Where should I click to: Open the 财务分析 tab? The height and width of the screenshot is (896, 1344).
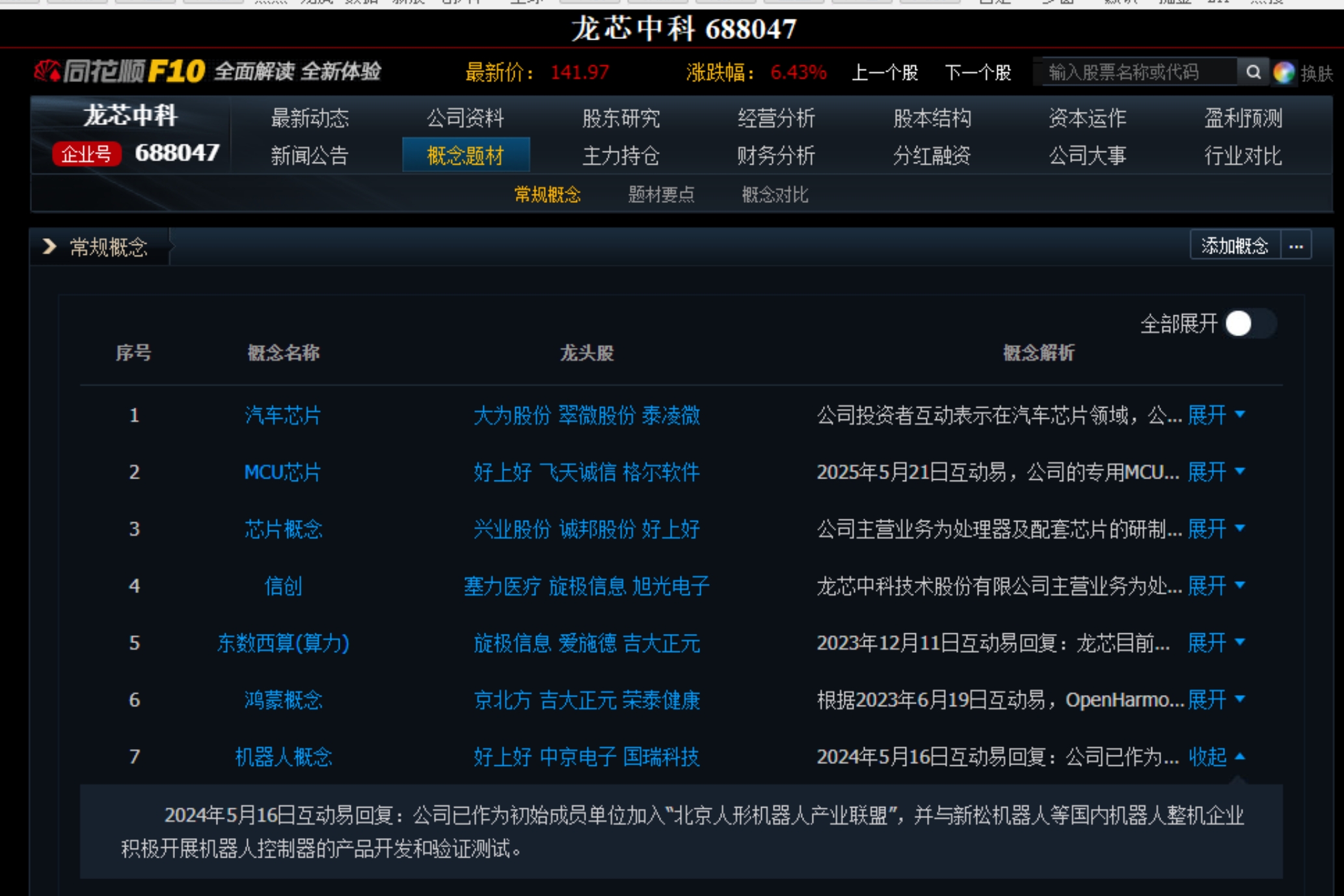776,155
